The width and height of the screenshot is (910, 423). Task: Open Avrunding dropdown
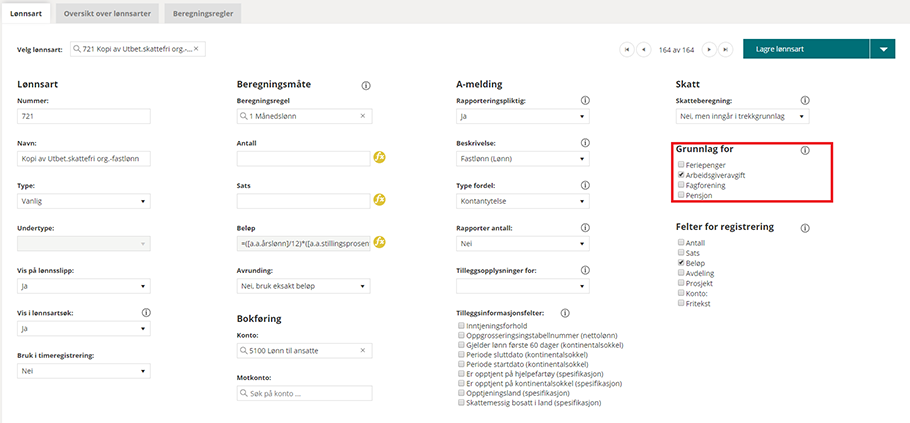[304, 286]
